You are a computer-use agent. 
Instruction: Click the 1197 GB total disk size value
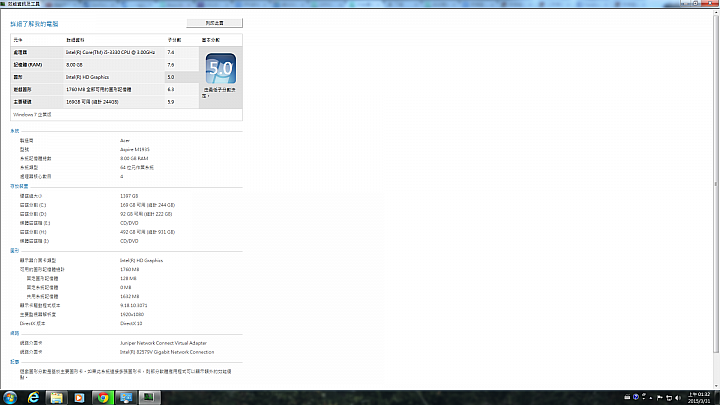click(129, 196)
